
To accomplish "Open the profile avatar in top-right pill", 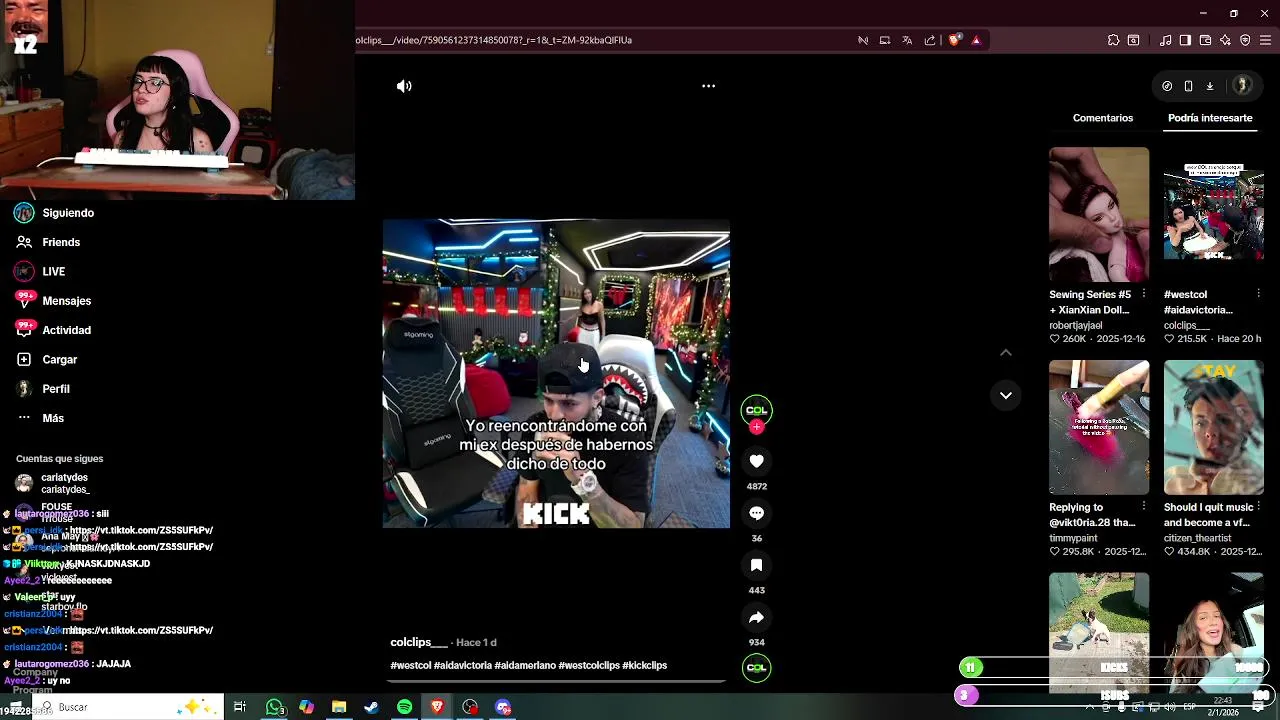I will 1242,86.
